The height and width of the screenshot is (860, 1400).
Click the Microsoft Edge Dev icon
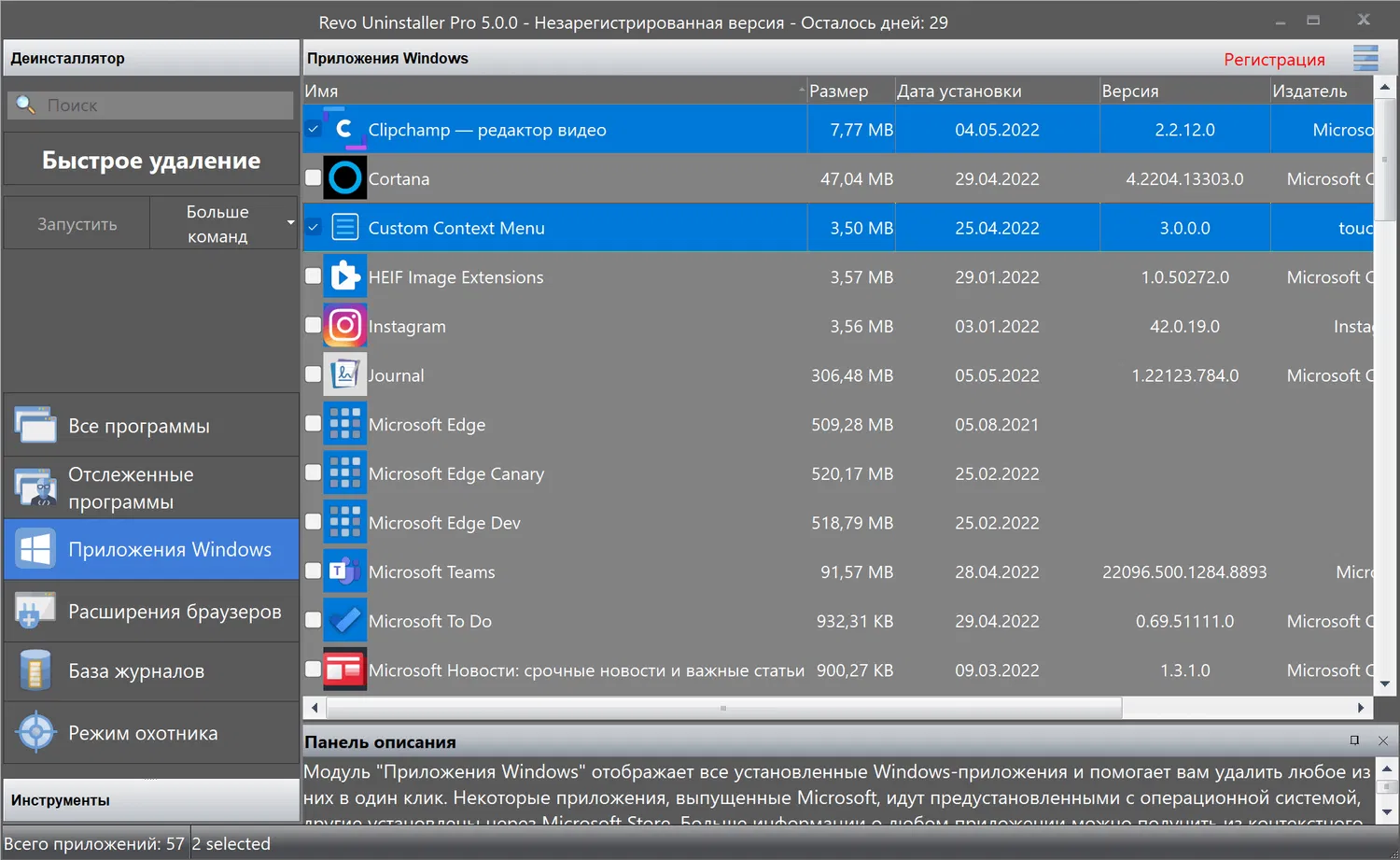(x=344, y=523)
